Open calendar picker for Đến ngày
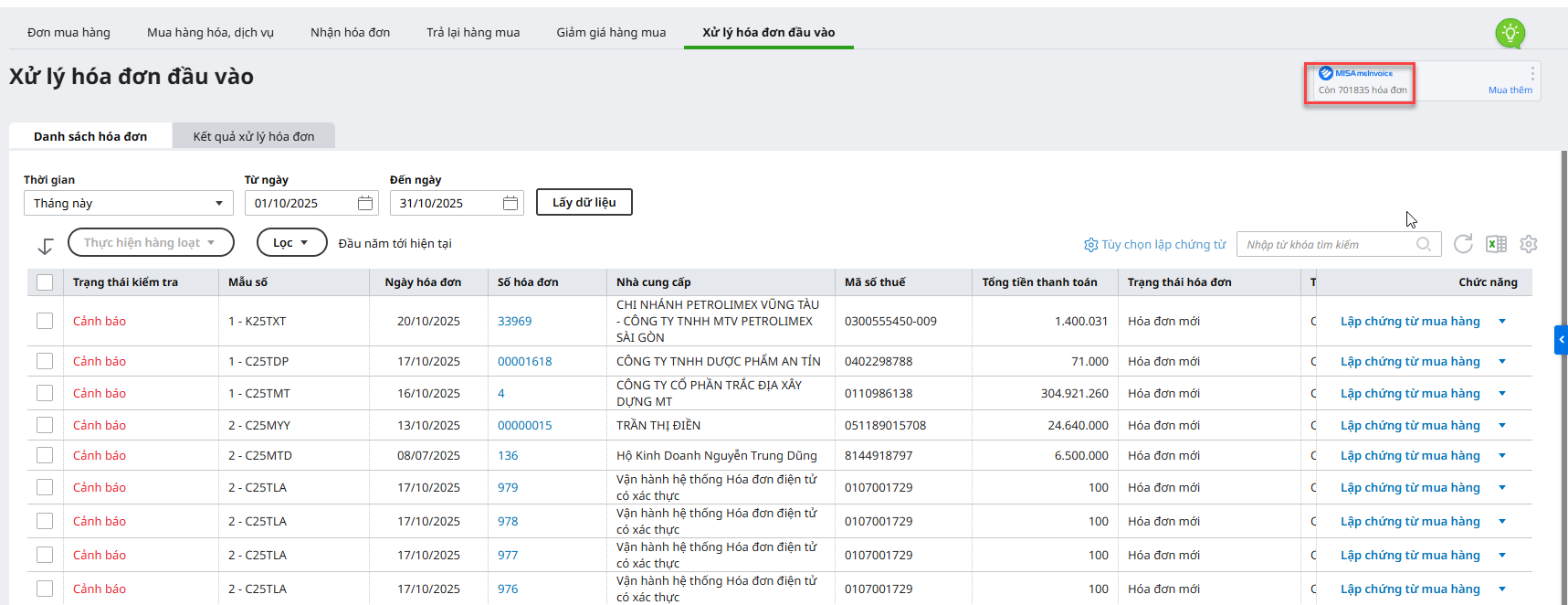The image size is (1568, 605). [510, 203]
